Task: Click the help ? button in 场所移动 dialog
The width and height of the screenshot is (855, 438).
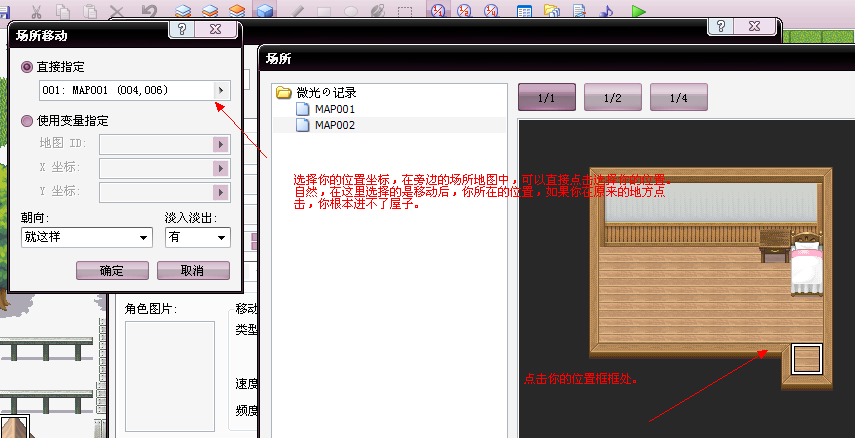Action: [182, 29]
